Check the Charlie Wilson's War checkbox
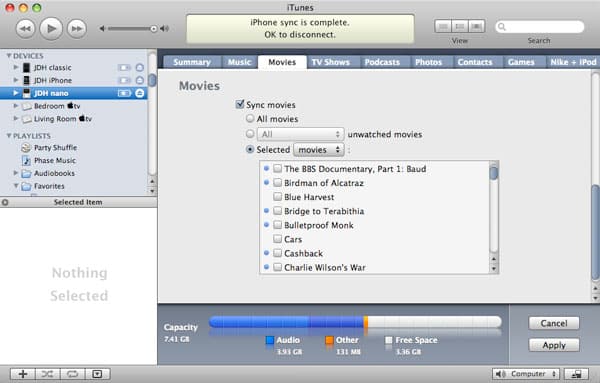Viewport: 600px width, 383px height. point(278,267)
